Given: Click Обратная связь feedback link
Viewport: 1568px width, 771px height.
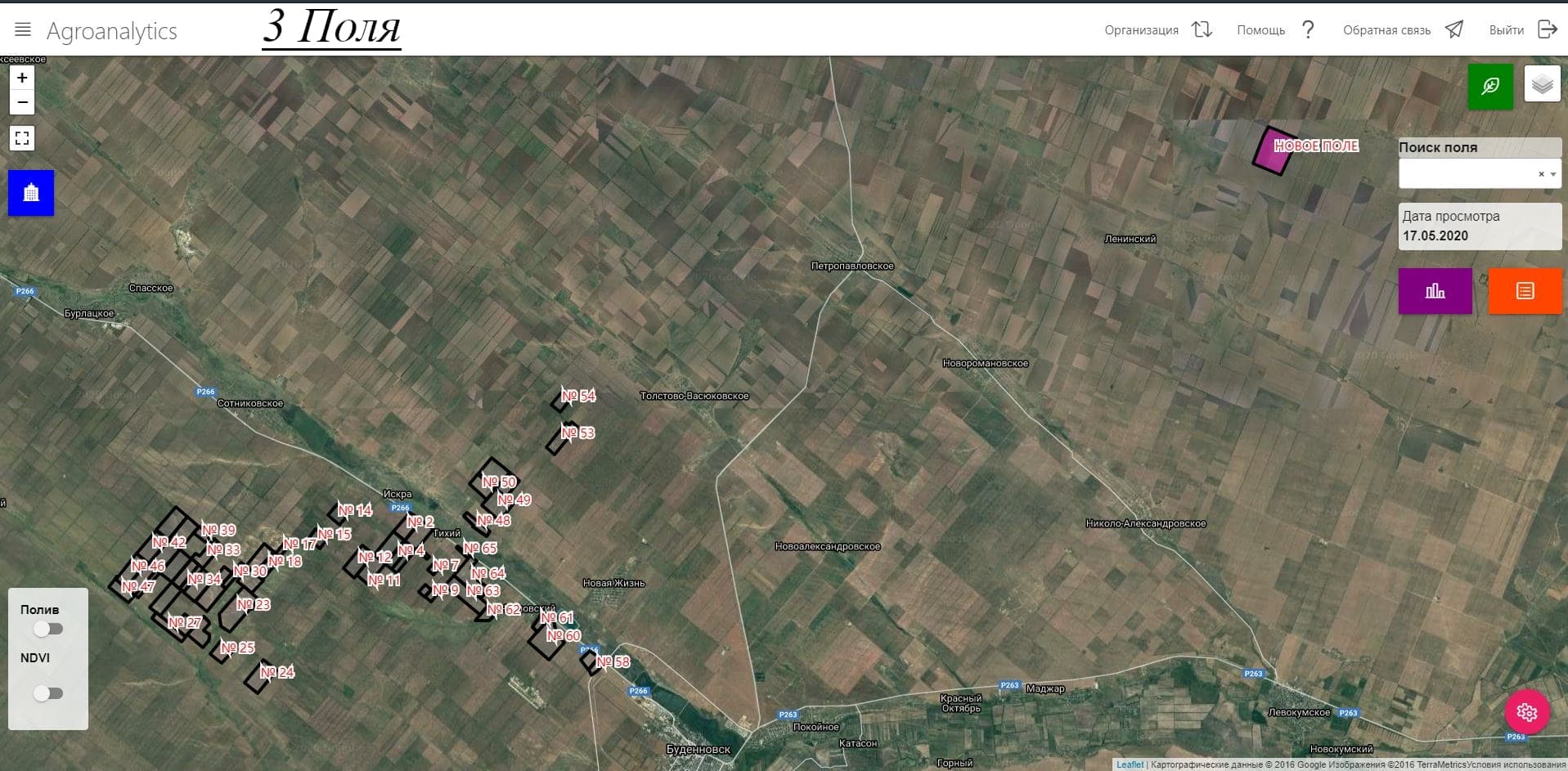Looking at the screenshot, I should click(1402, 30).
